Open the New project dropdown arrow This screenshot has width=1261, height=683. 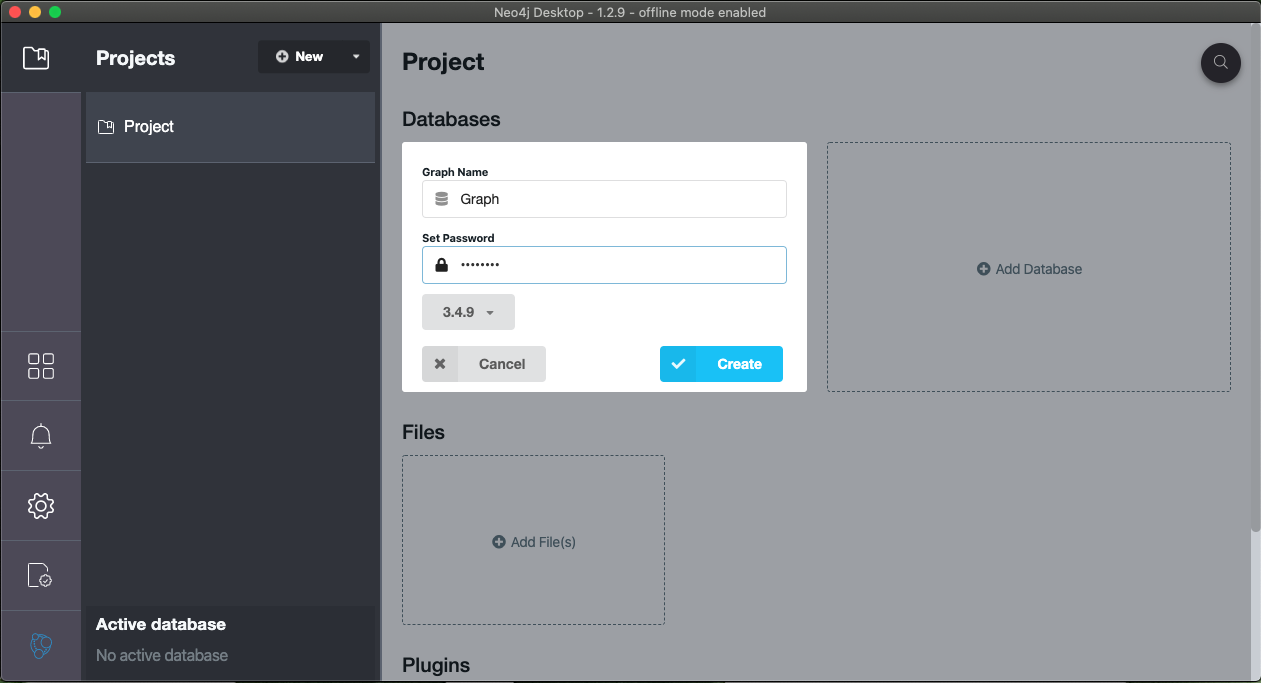[x=356, y=57]
